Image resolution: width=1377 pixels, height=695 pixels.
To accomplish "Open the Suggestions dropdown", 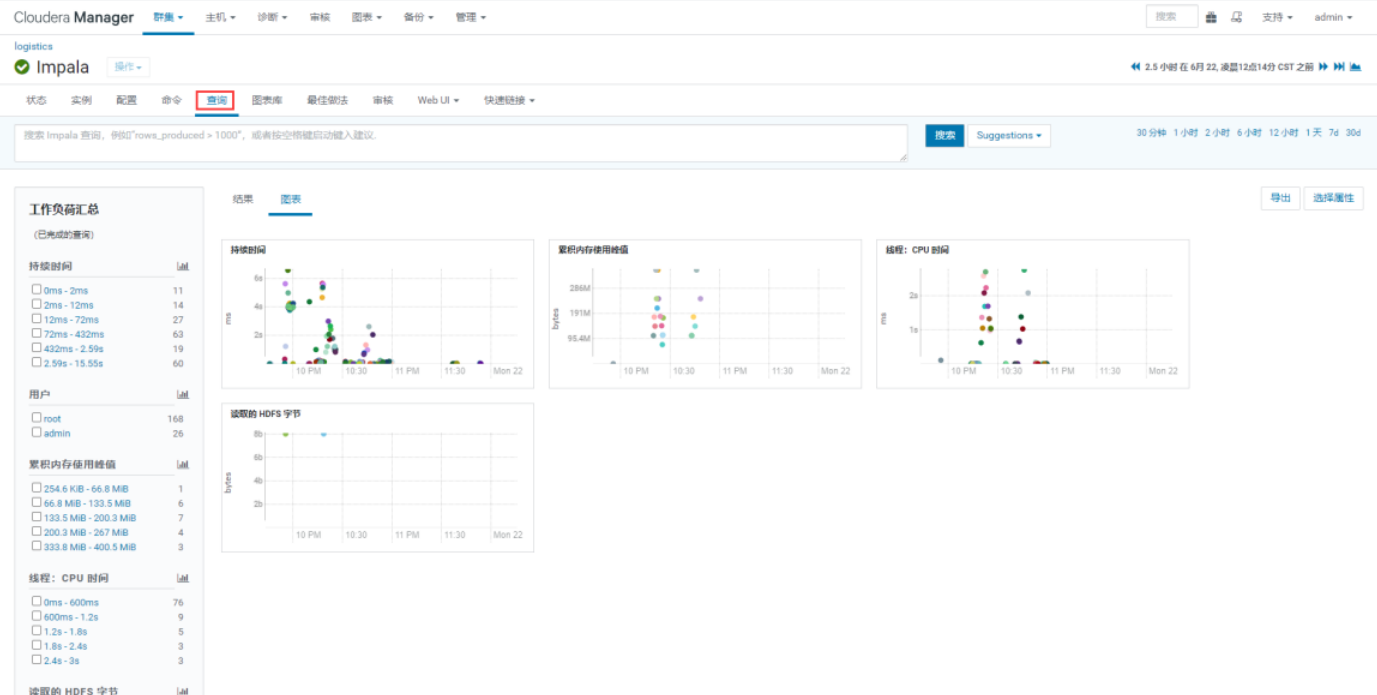I will point(1009,136).
